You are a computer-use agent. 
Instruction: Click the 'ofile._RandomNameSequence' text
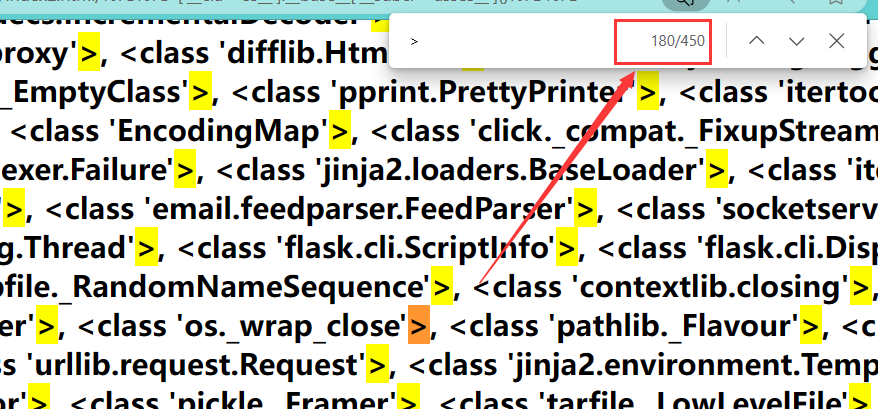coord(216,287)
